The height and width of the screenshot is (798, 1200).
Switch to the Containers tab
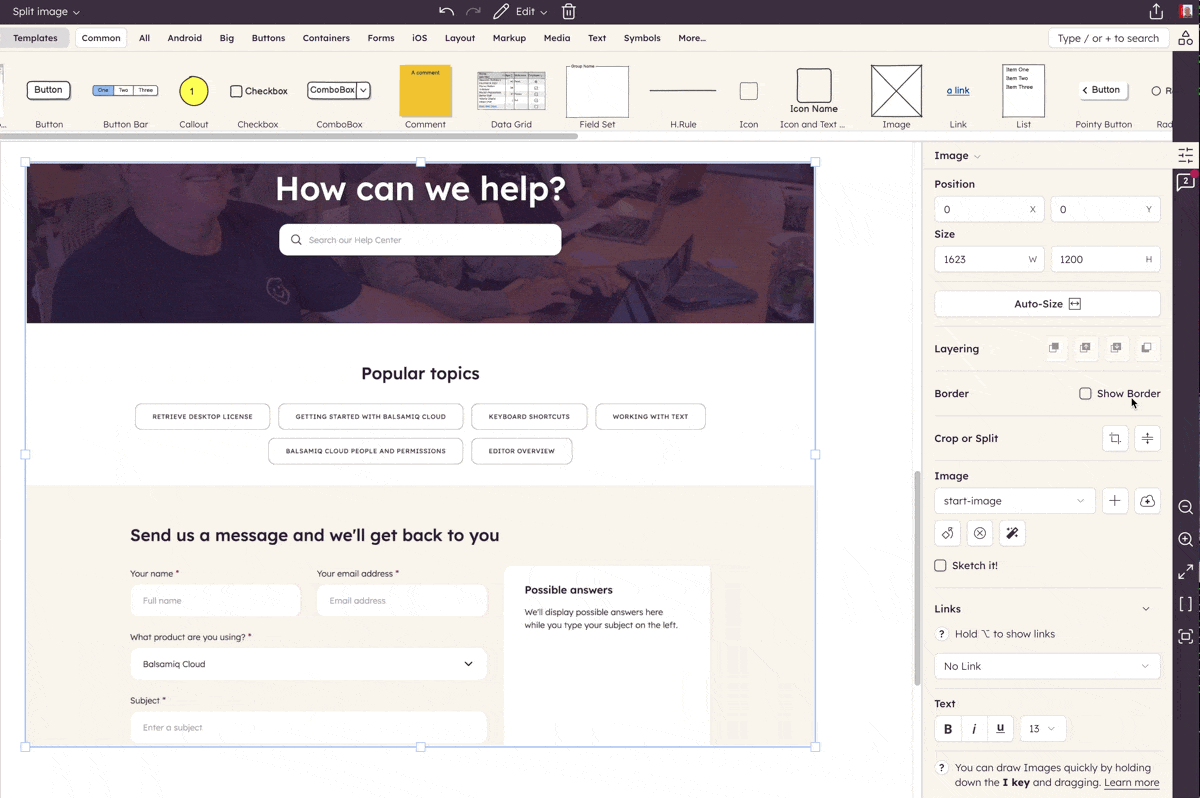coord(326,38)
